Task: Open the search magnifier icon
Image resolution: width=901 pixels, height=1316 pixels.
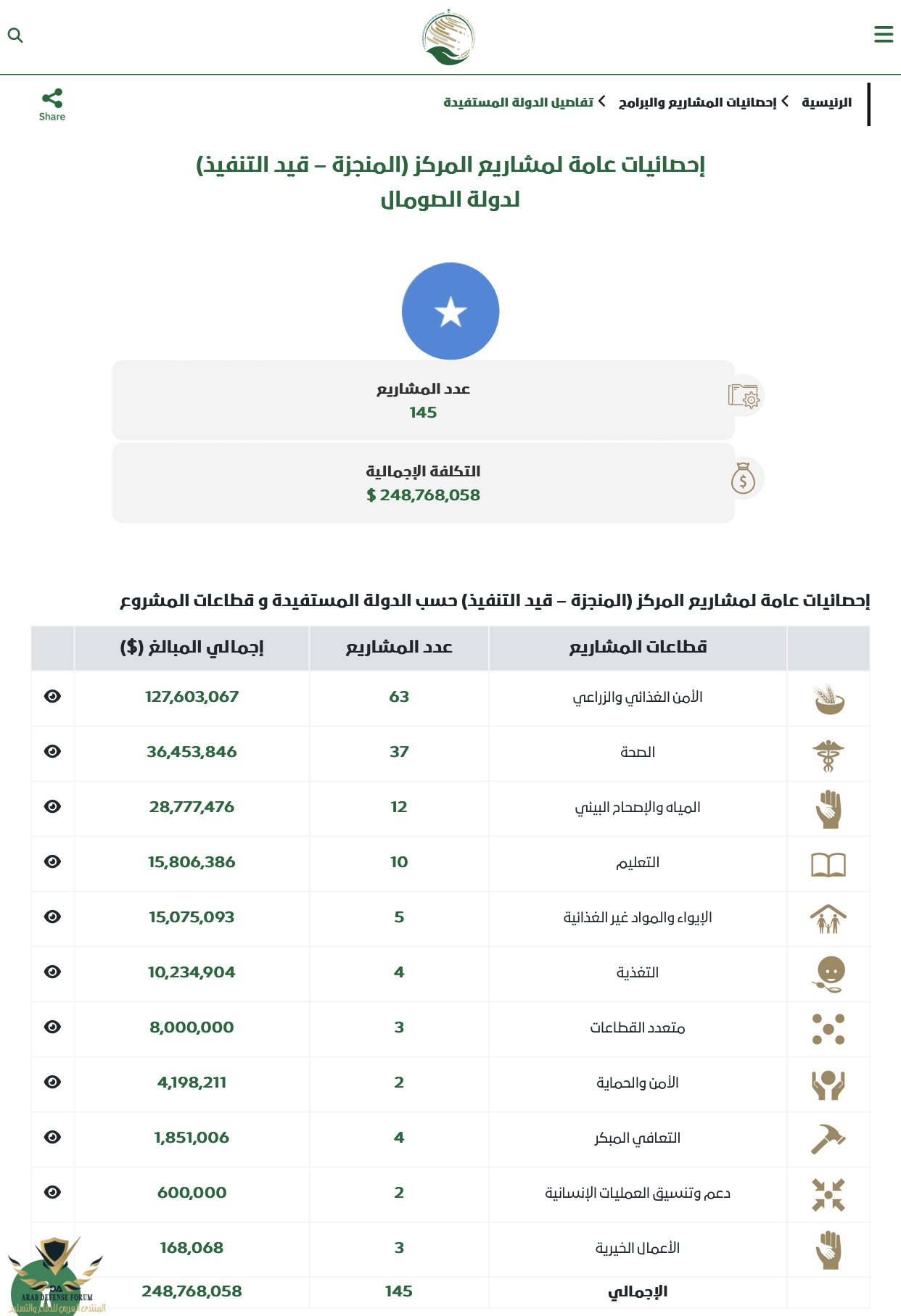Action: (x=15, y=35)
